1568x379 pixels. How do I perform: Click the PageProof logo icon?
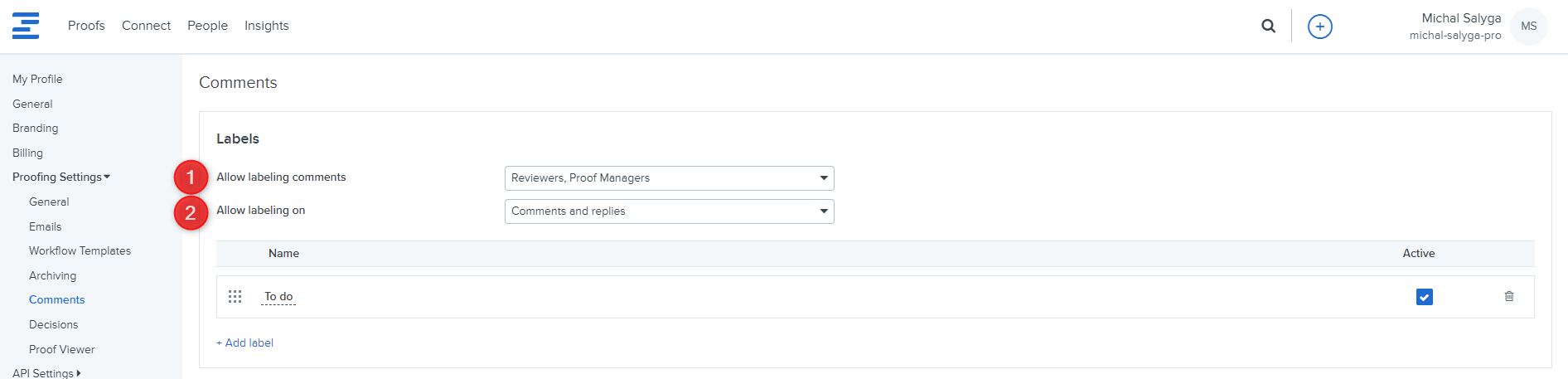pos(26,26)
